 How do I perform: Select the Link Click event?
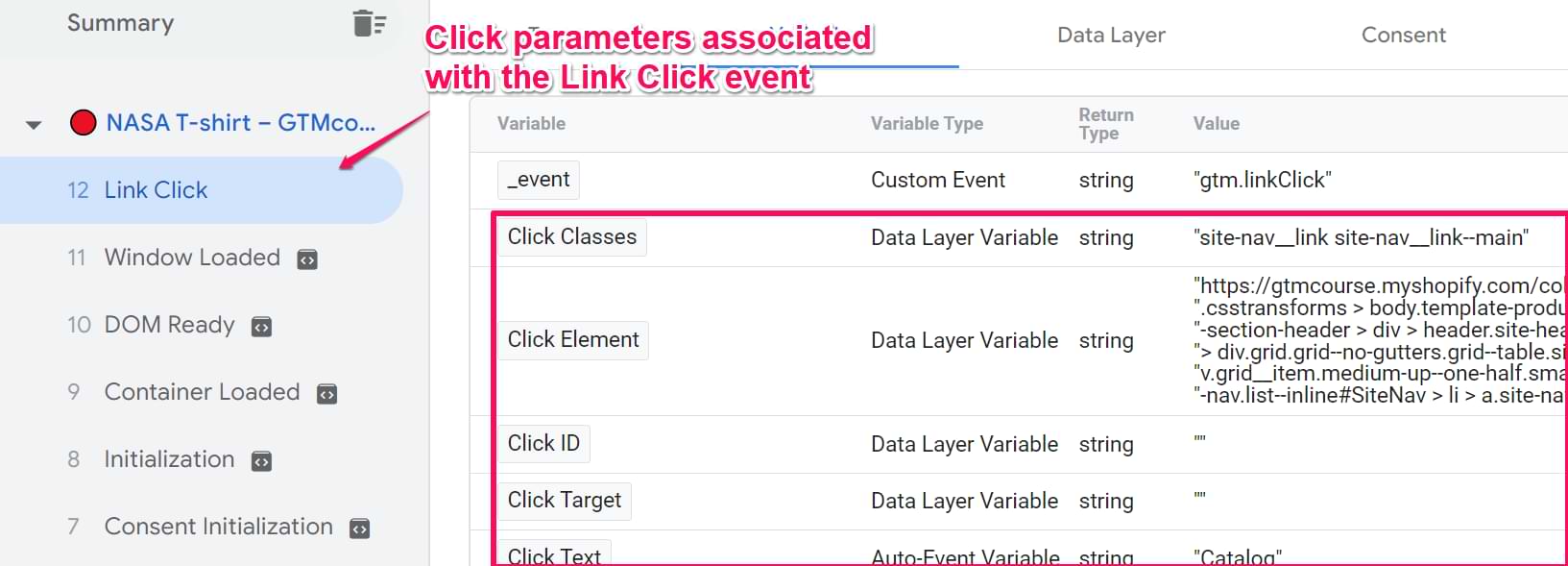pos(156,190)
